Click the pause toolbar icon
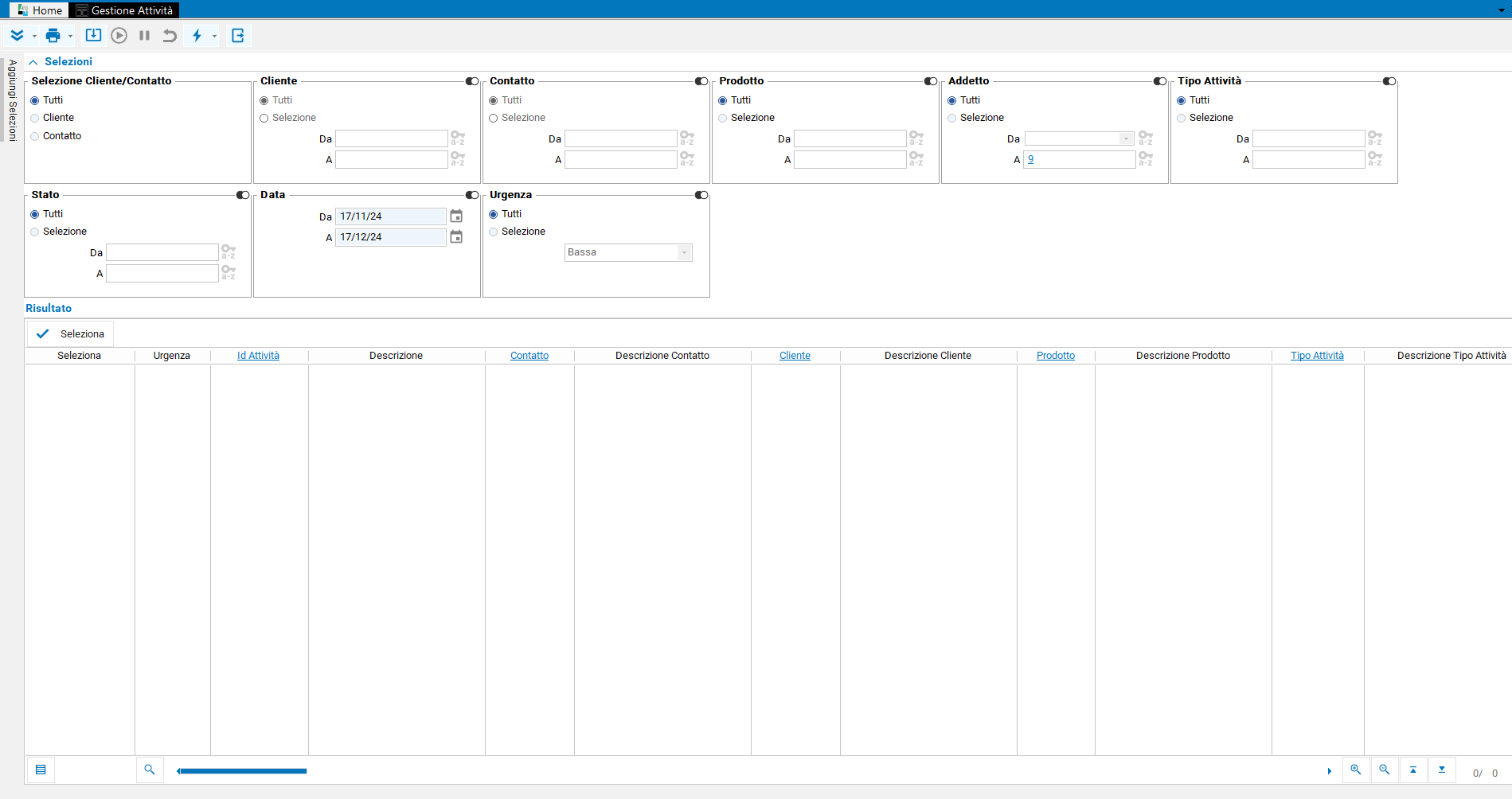Screen dimensions: 1512x799 point(144,35)
